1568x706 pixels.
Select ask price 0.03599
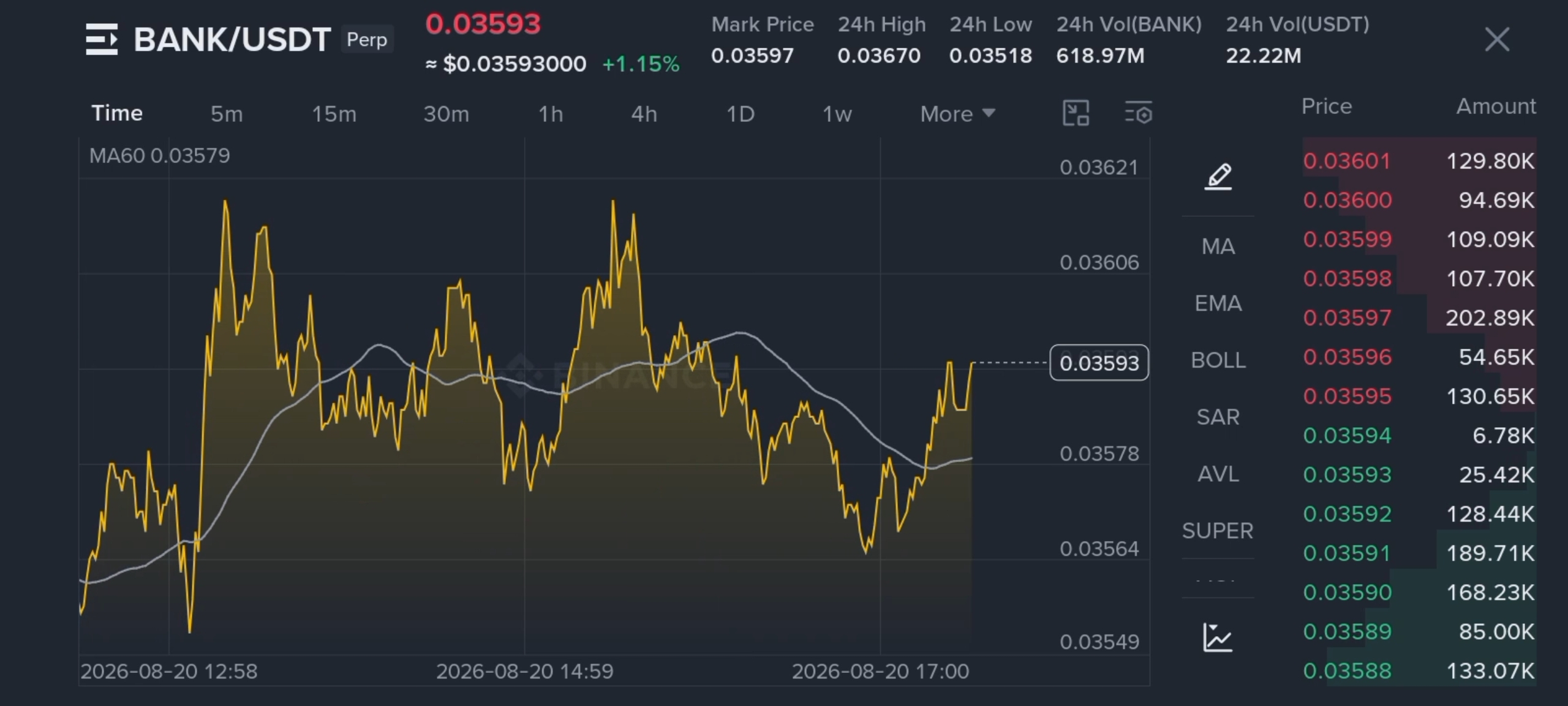1347,240
